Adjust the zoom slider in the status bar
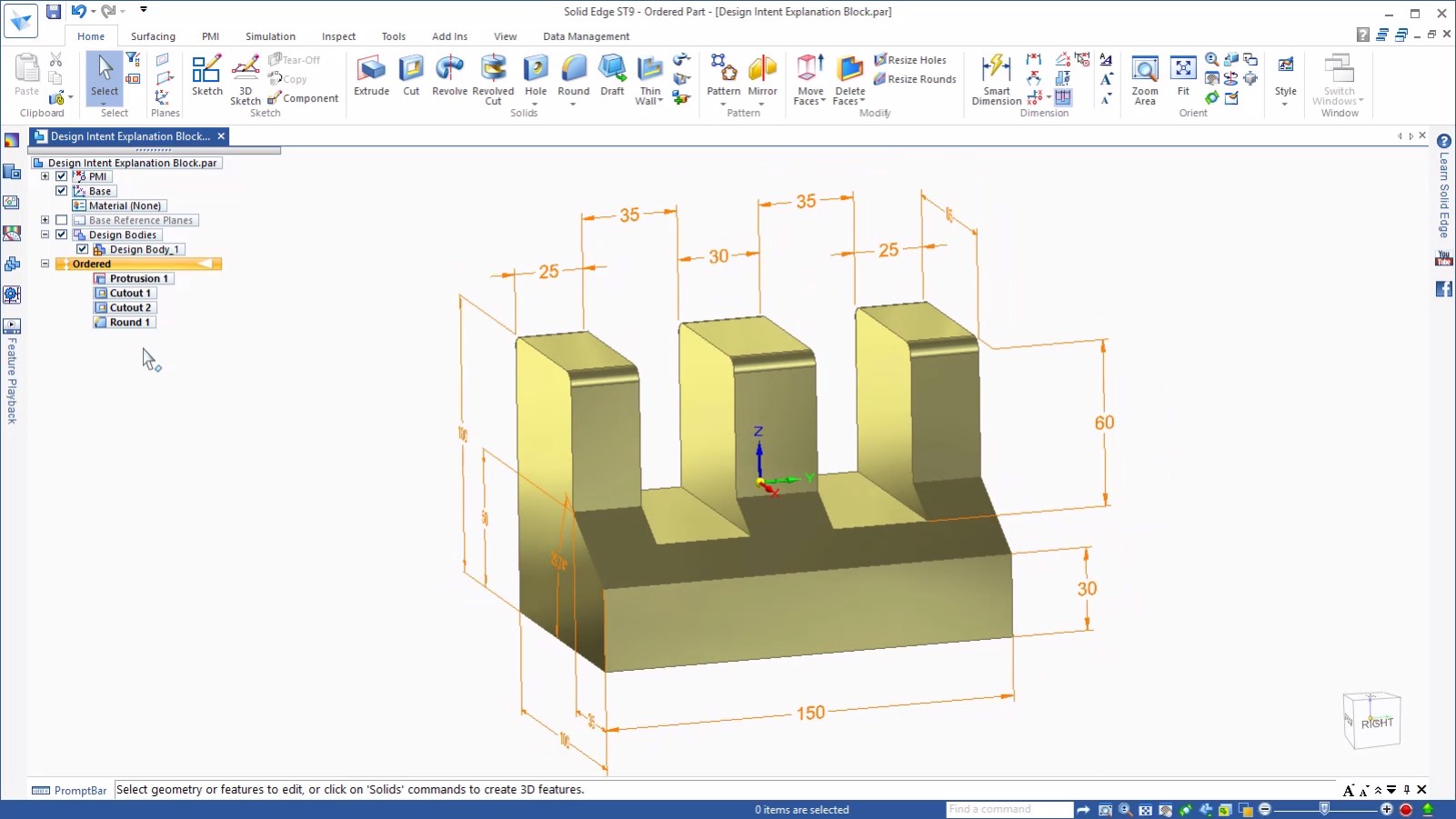 [x=1324, y=809]
